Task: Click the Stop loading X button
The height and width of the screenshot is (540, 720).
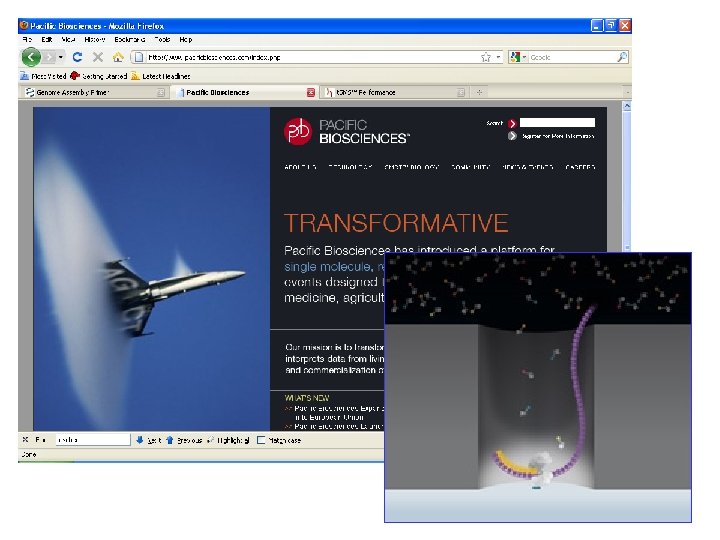Action: (x=97, y=57)
